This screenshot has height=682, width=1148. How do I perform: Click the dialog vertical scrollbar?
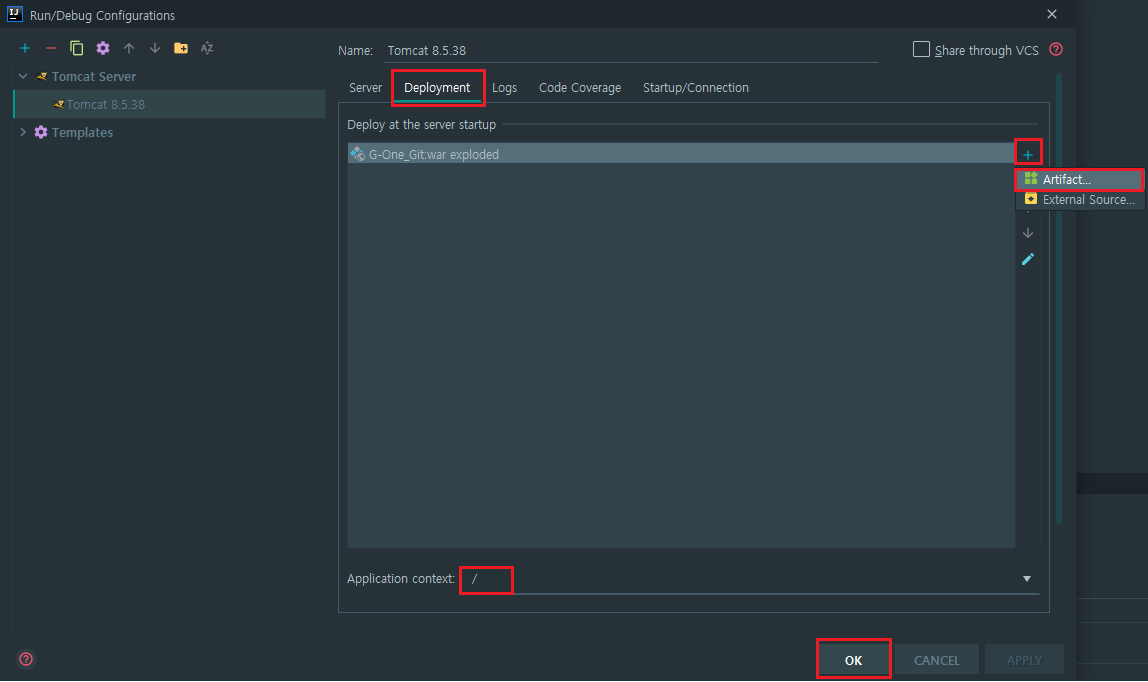(1059, 299)
